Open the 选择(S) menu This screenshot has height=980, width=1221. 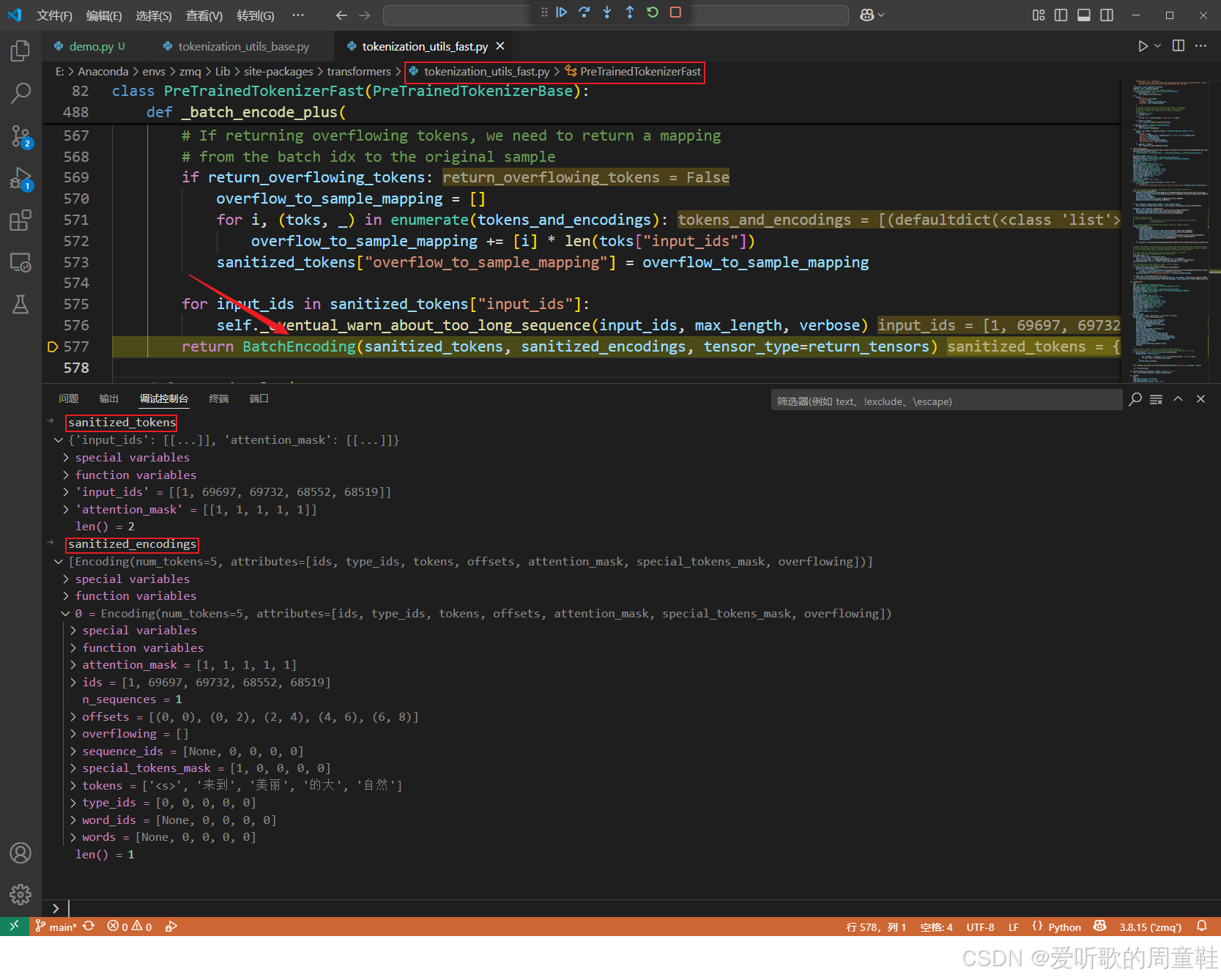[x=154, y=15]
